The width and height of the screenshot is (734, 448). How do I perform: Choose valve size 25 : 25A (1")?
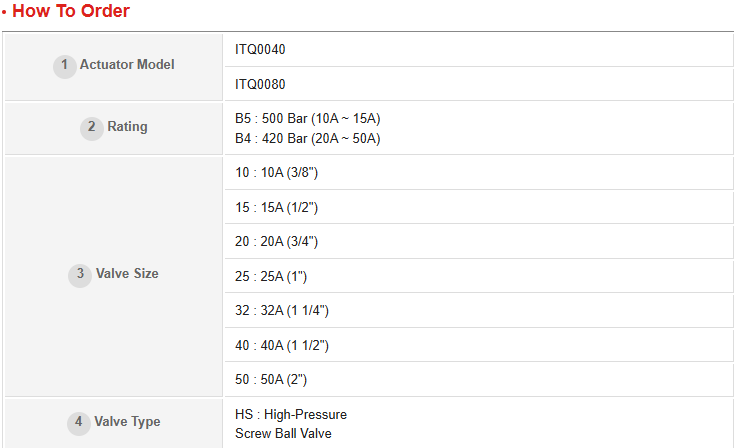click(270, 276)
